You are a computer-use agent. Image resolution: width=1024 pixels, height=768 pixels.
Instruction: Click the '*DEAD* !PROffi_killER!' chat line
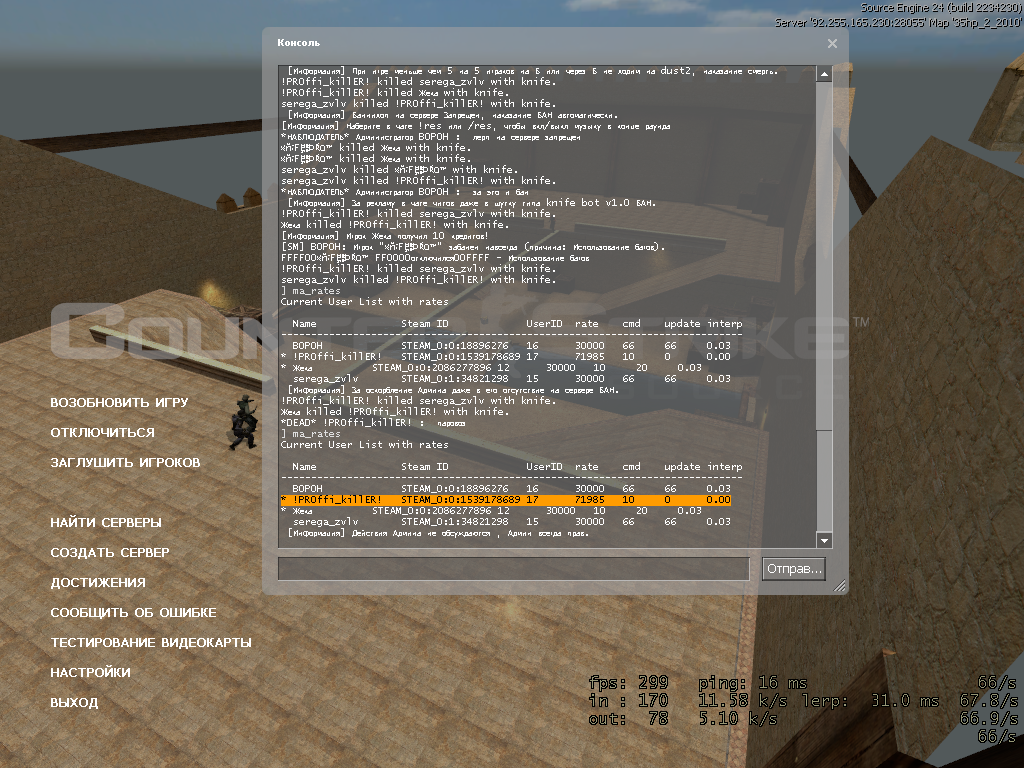tap(373, 423)
